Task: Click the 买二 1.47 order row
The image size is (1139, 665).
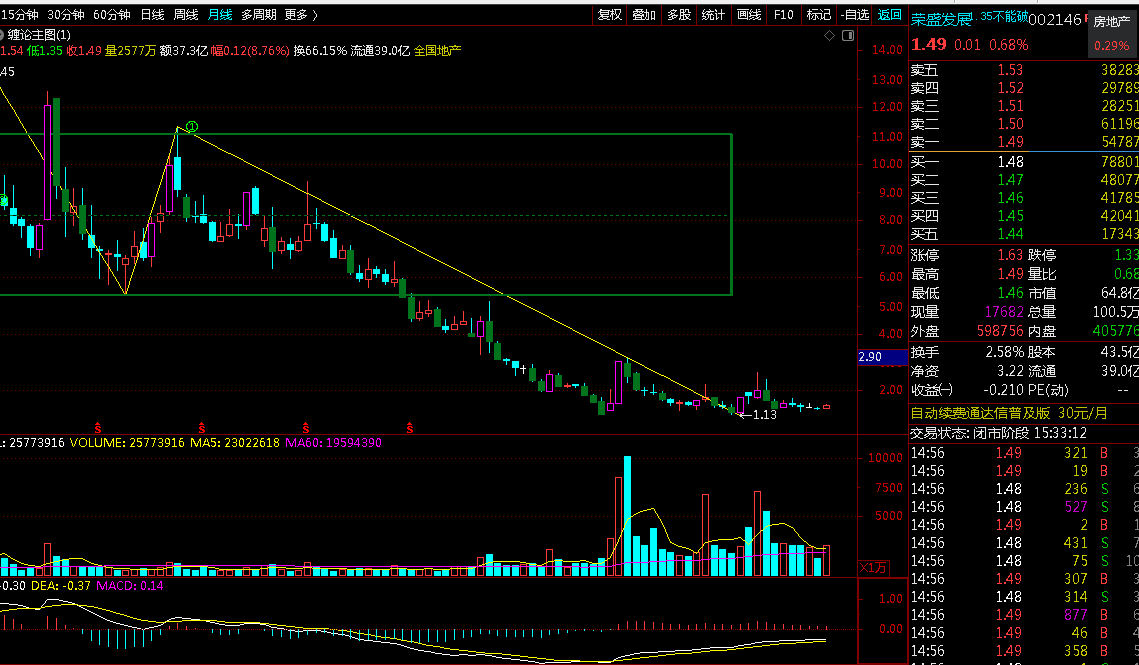Action: click(1024, 180)
